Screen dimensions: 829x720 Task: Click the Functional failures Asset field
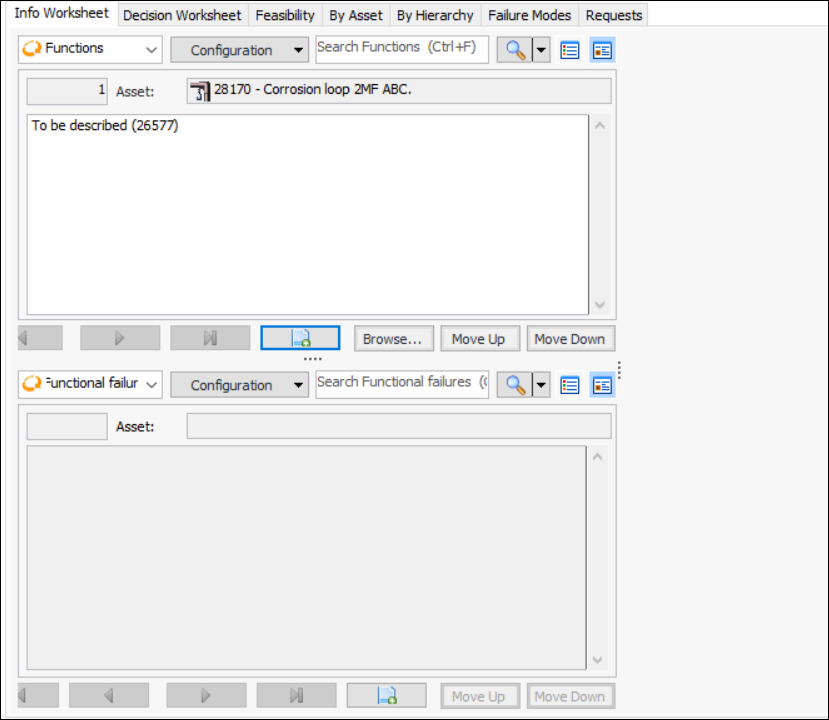[399, 426]
